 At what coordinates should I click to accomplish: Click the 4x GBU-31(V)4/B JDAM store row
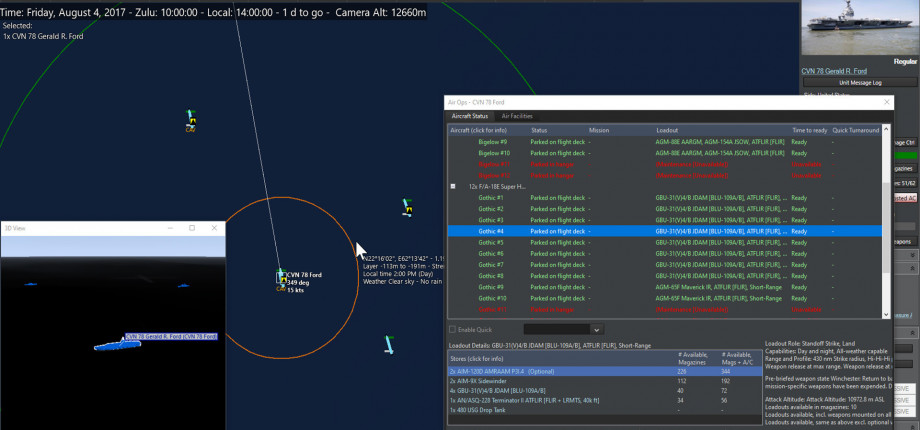point(605,391)
